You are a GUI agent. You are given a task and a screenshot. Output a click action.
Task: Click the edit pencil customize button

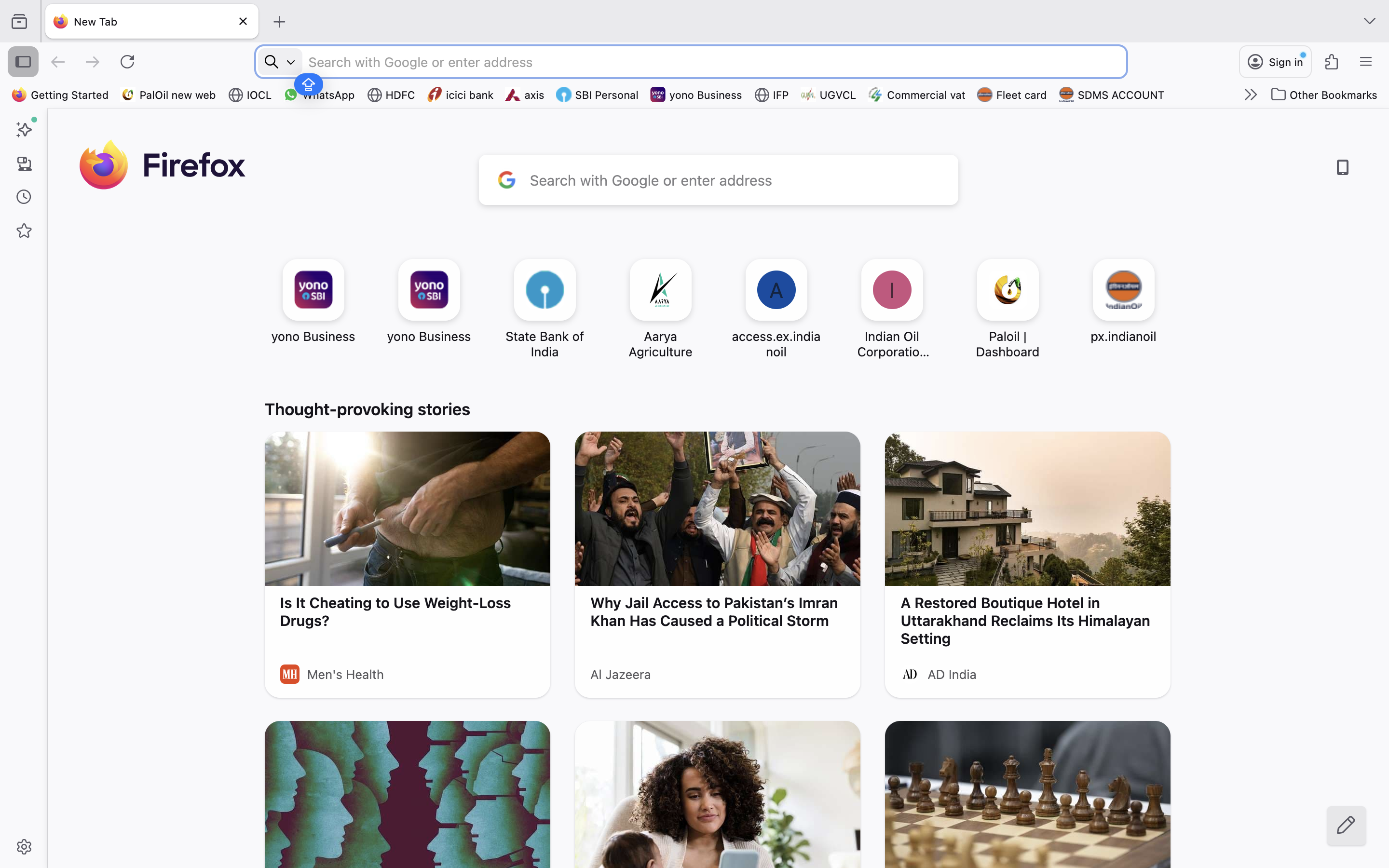tap(1346, 826)
